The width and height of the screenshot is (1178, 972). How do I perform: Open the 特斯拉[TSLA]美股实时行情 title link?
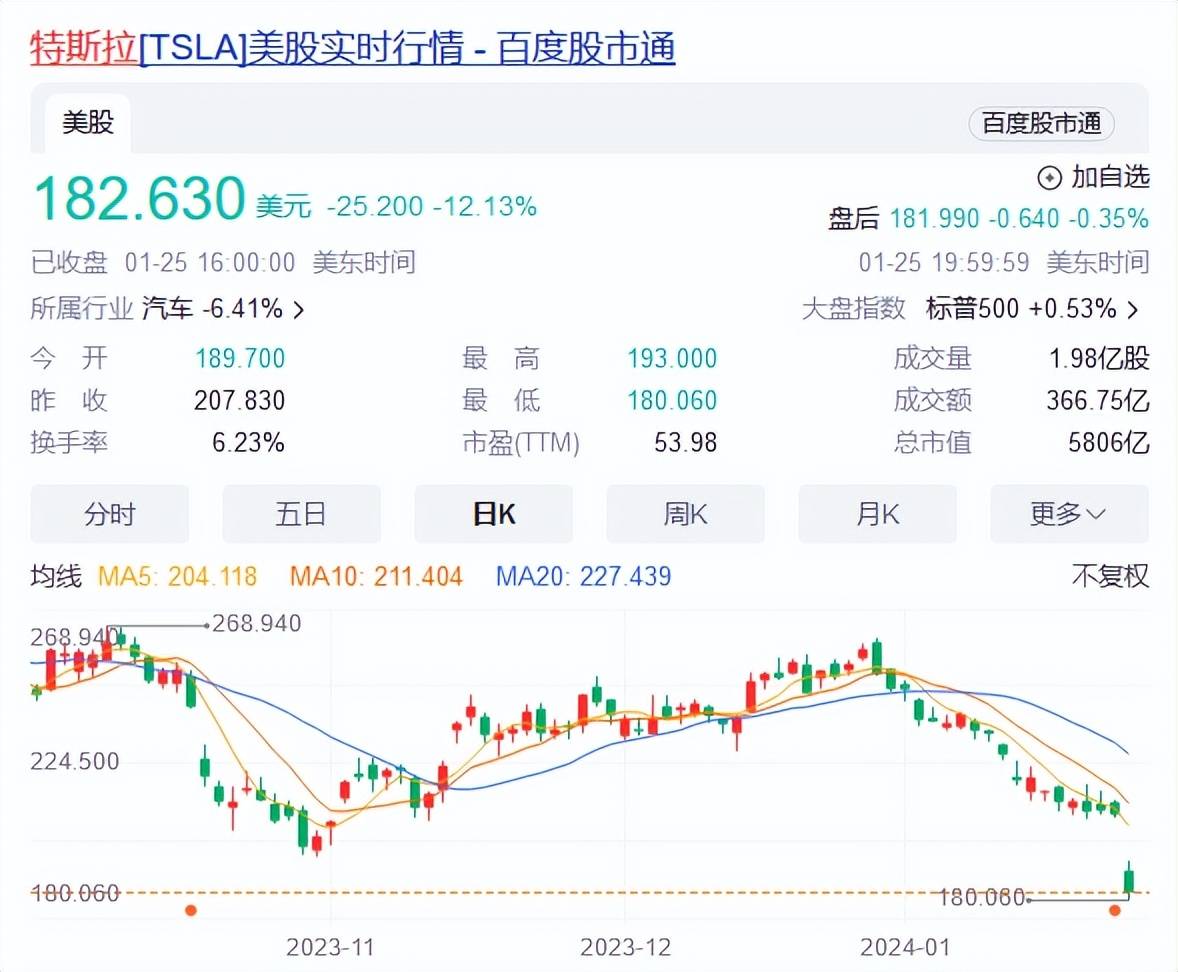tap(352, 49)
